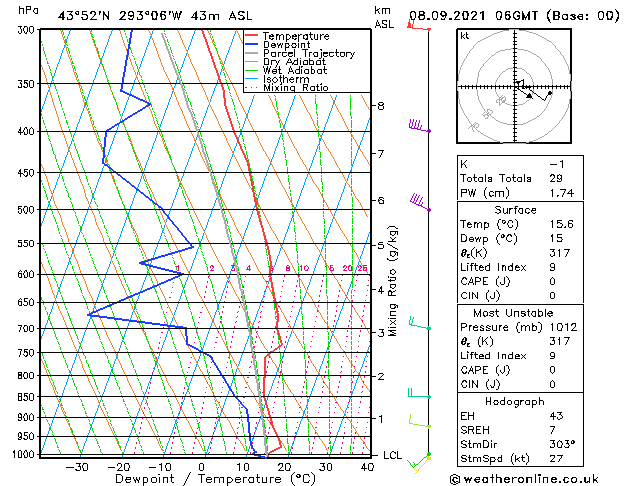
Task: Click the EH value 43
Action: click(x=556, y=416)
